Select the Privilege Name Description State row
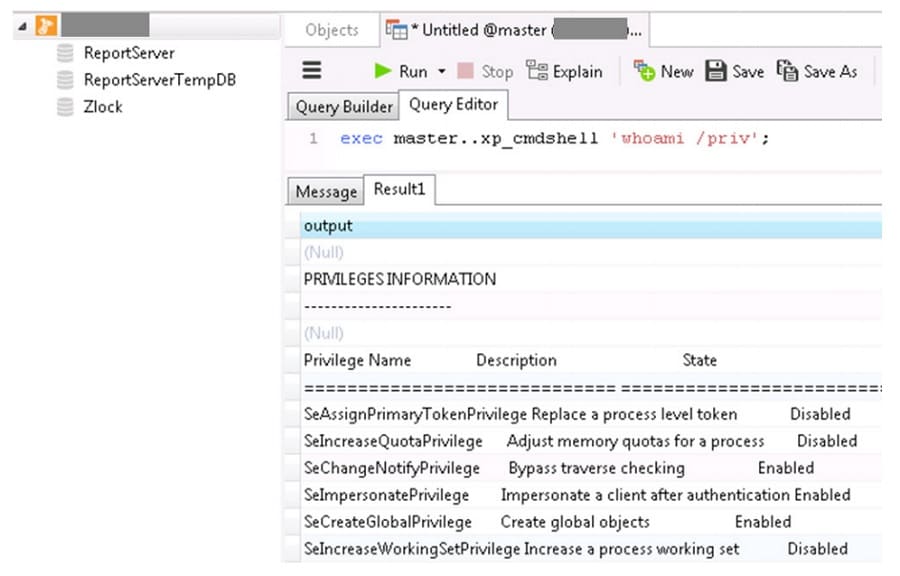 [x=591, y=360]
